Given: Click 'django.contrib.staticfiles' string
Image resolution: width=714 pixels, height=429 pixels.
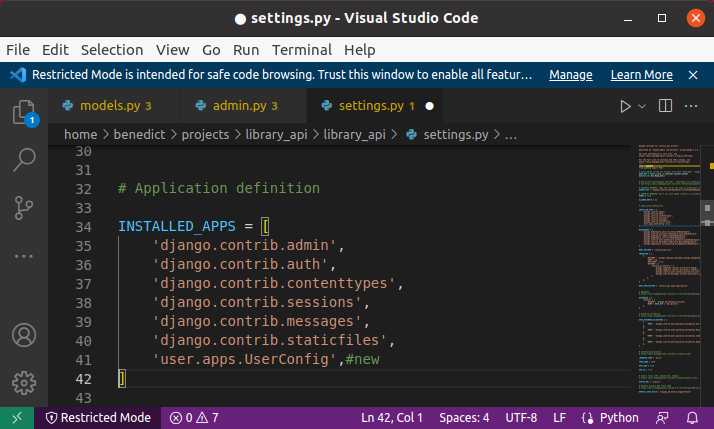Looking at the screenshot, I should (270, 340).
